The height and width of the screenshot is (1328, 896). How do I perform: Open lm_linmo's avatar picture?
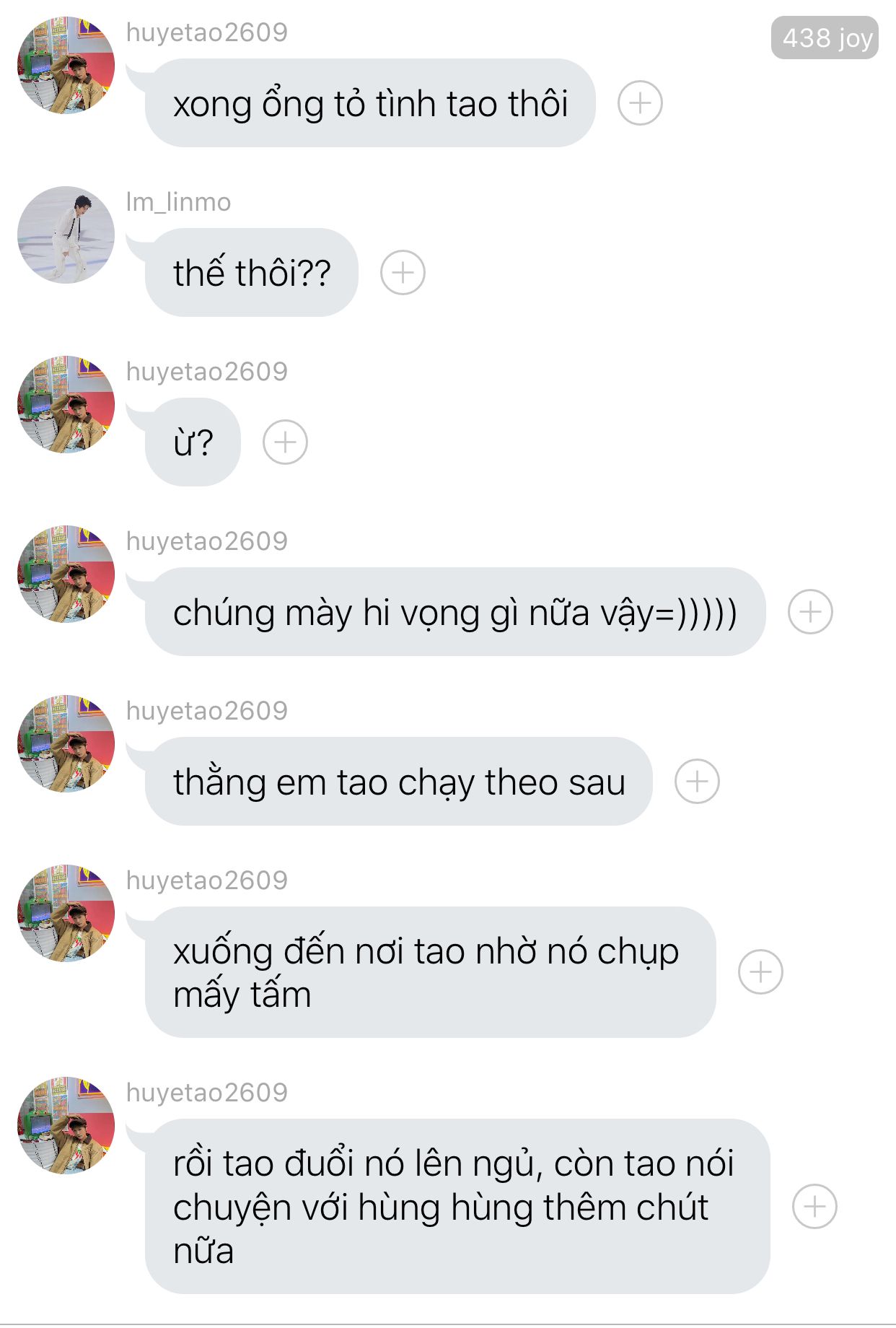coord(66,235)
